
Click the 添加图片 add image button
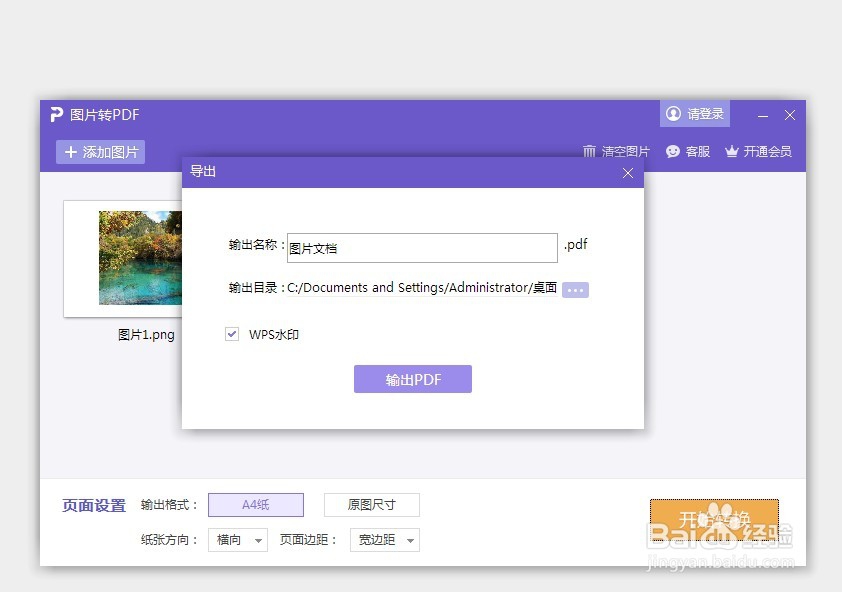(x=100, y=152)
